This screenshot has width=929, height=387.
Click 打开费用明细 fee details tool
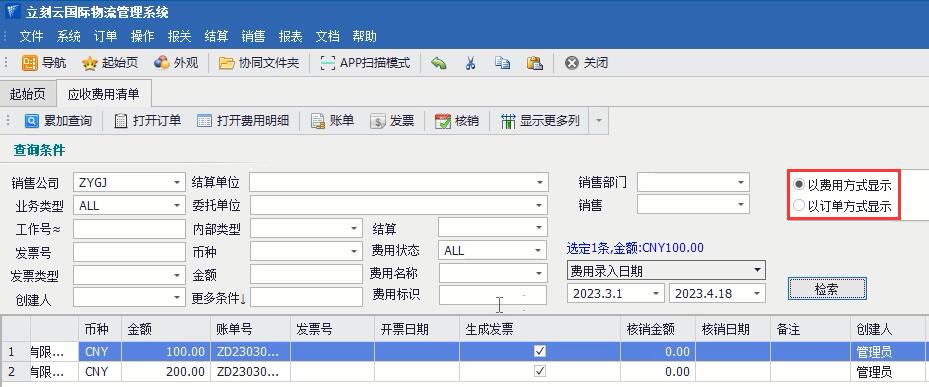(243, 121)
